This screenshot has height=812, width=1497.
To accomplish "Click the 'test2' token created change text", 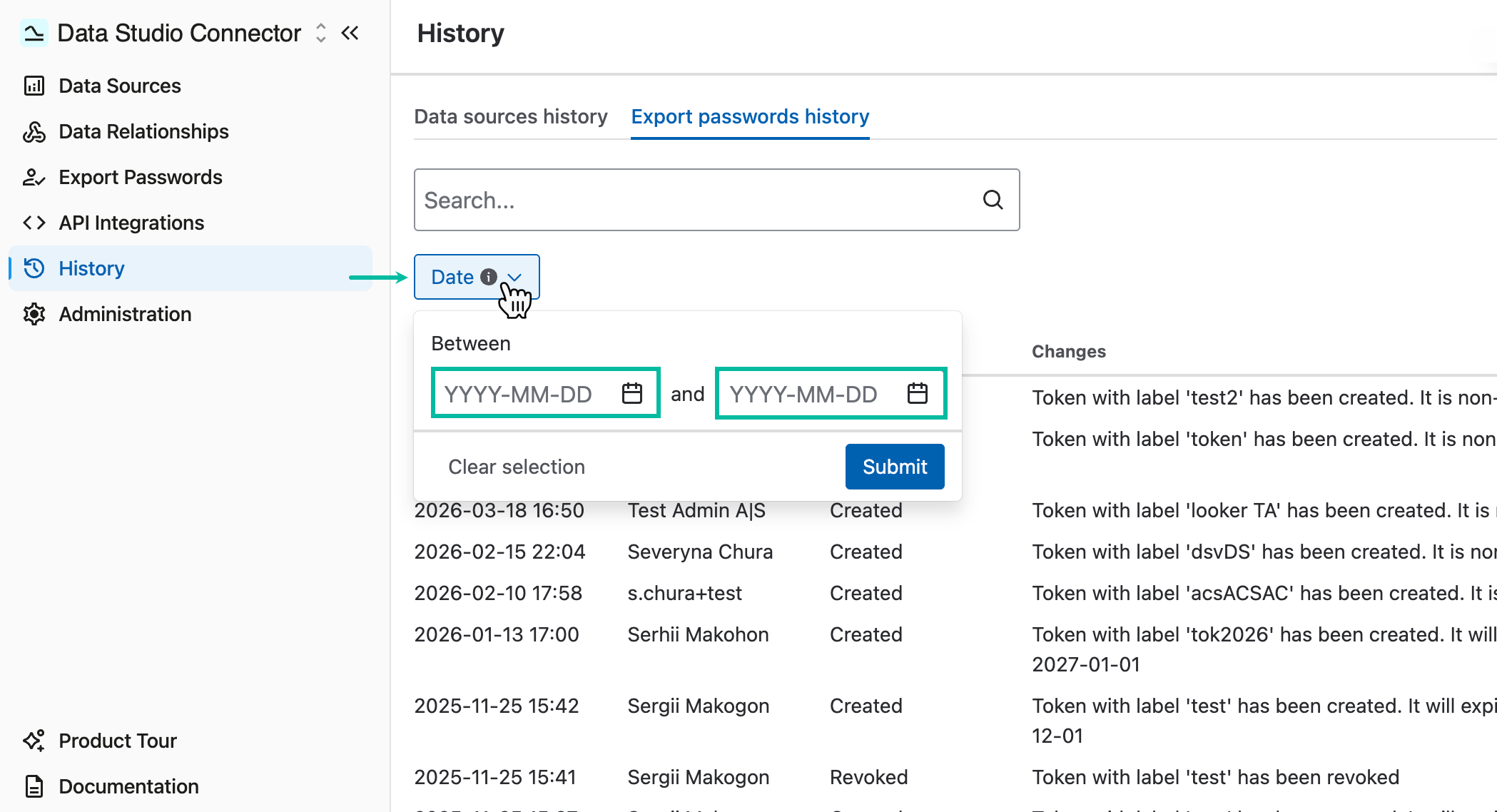I will [1264, 397].
